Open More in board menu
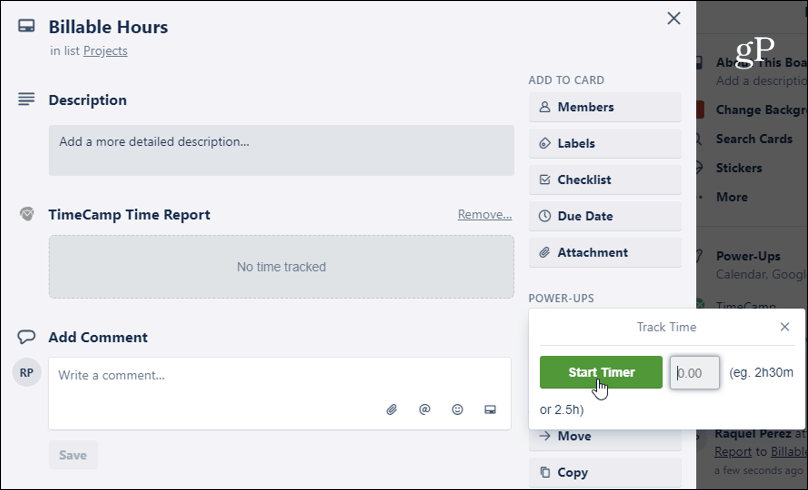808x490 pixels. point(731,197)
